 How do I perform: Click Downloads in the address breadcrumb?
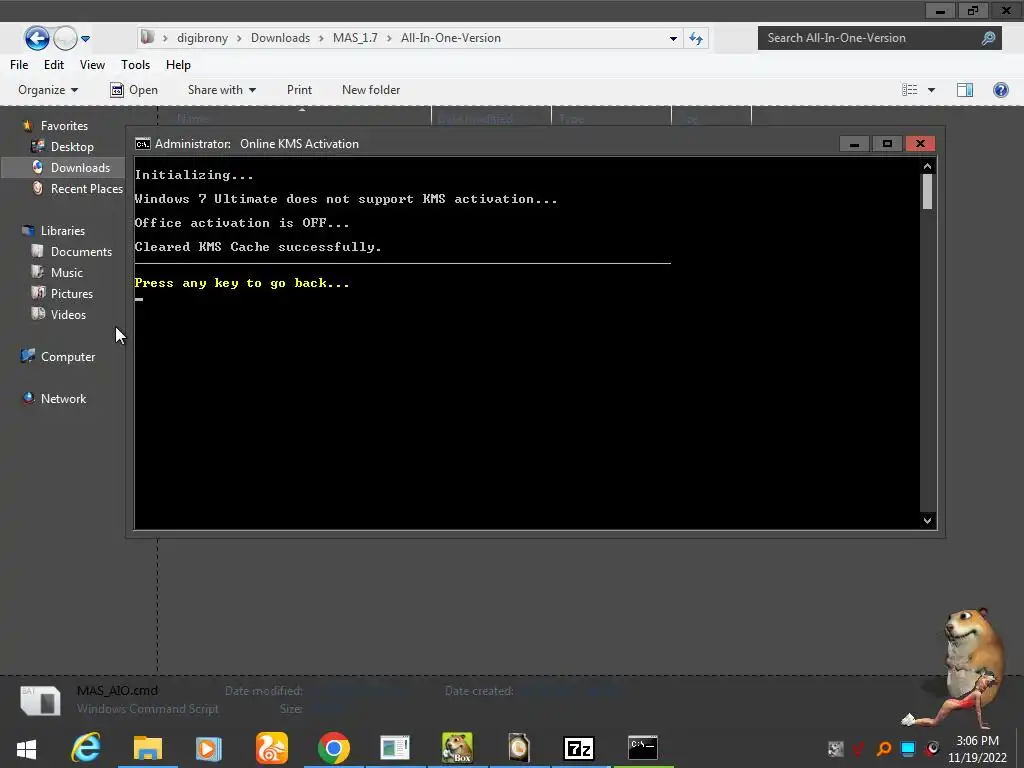(280, 38)
